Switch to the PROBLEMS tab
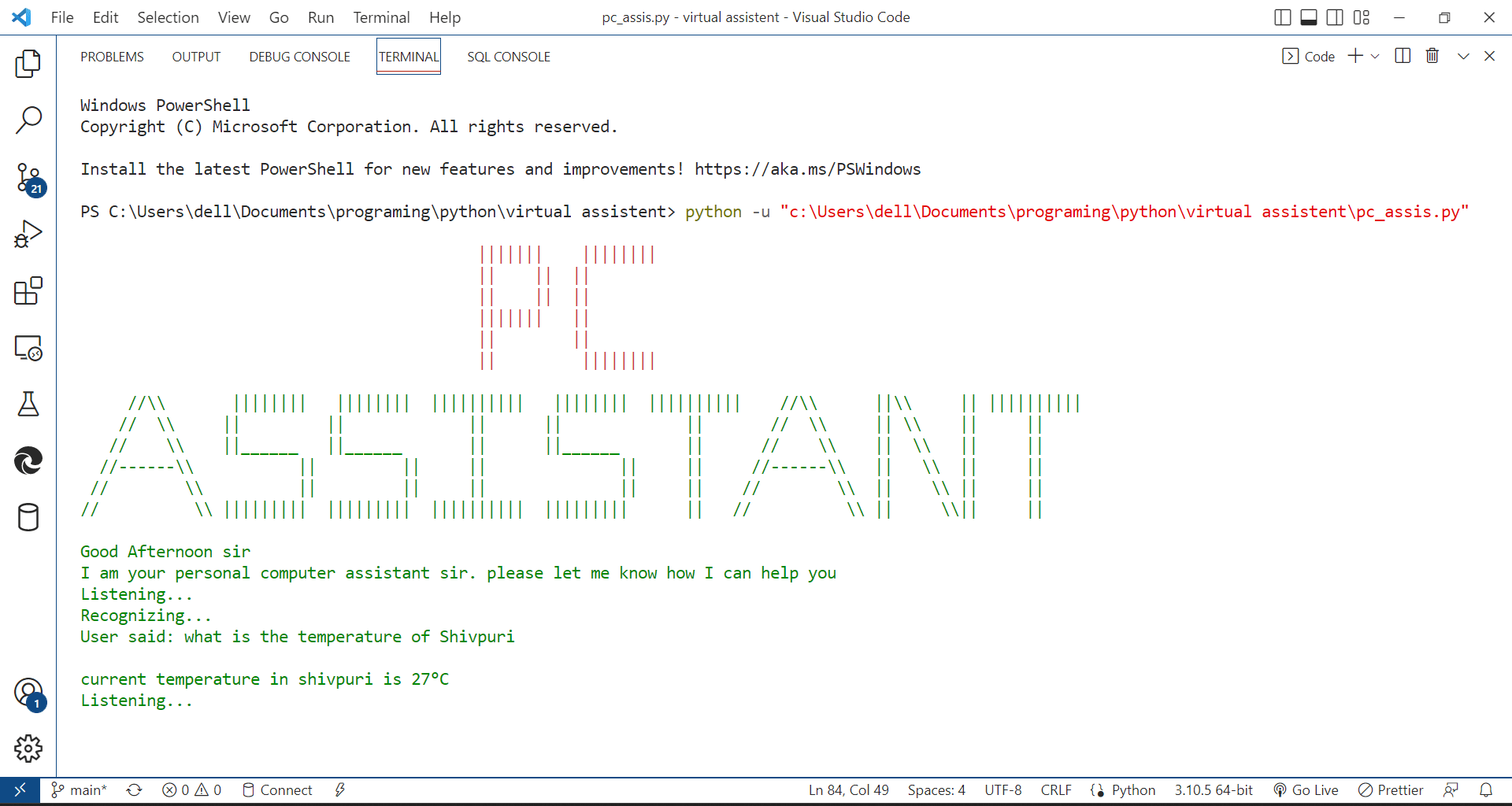 click(112, 57)
